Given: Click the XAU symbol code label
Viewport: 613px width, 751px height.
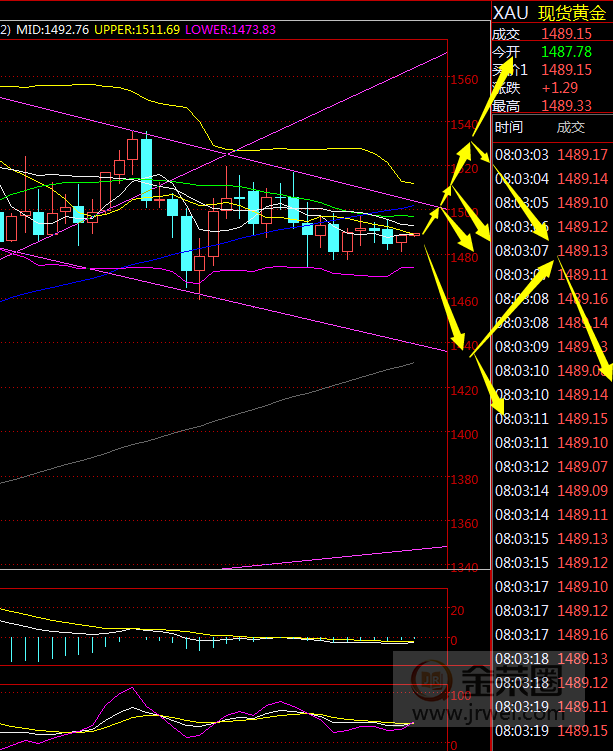Looking at the screenshot, I should (x=510, y=12).
